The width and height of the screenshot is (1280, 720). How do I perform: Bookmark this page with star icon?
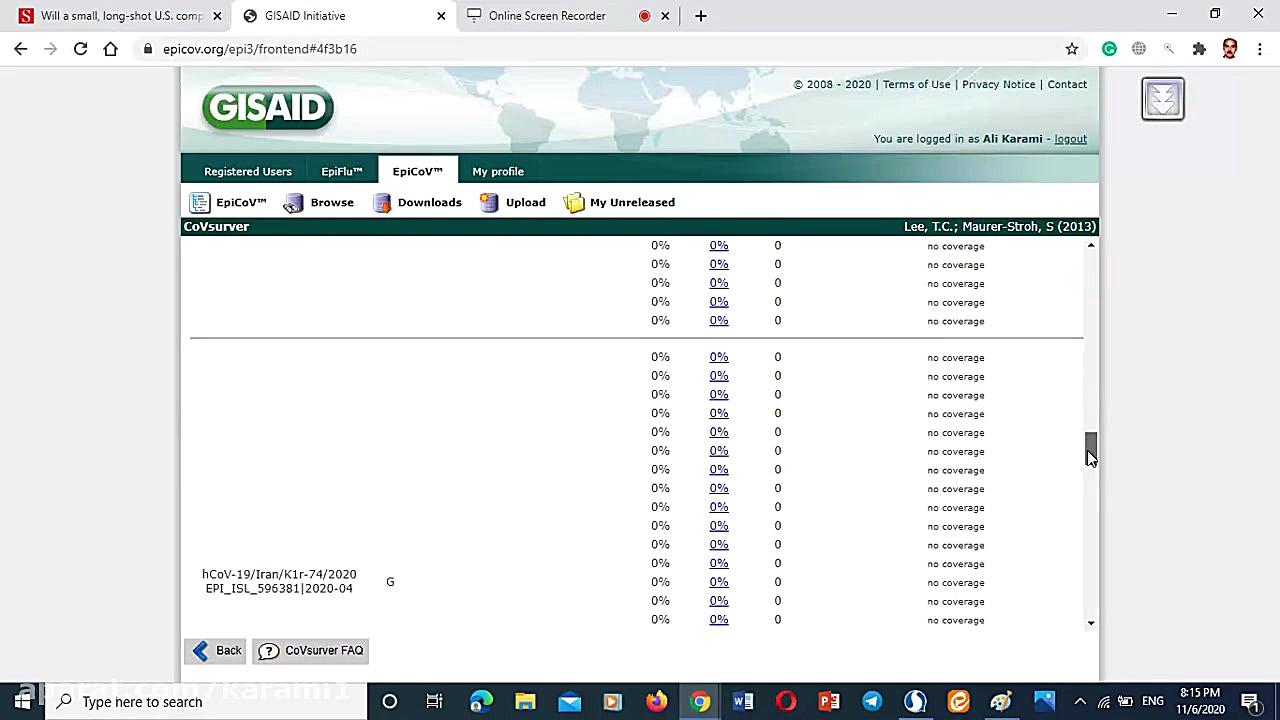point(1072,49)
